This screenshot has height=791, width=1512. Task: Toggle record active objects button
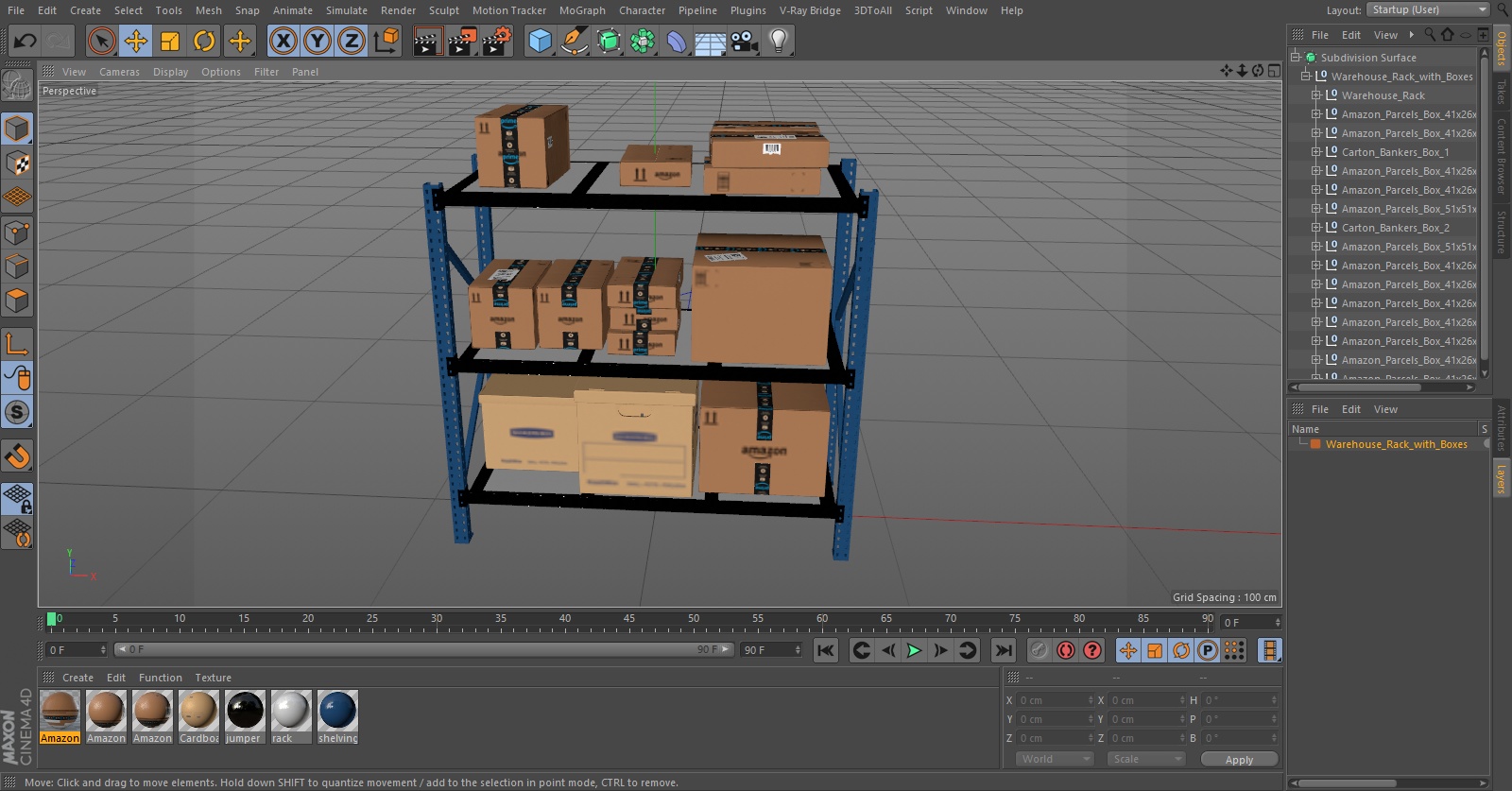click(1039, 650)
